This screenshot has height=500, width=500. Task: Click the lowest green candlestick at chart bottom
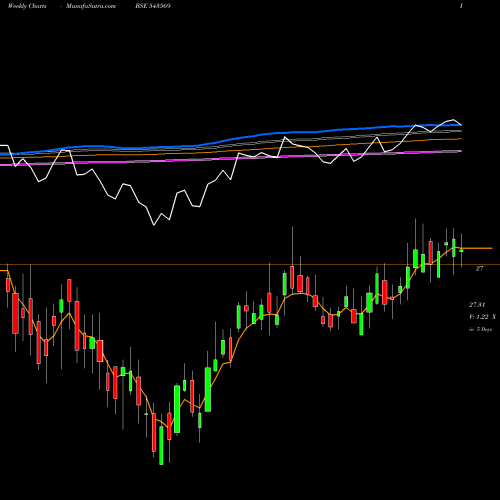click(161, 445)
